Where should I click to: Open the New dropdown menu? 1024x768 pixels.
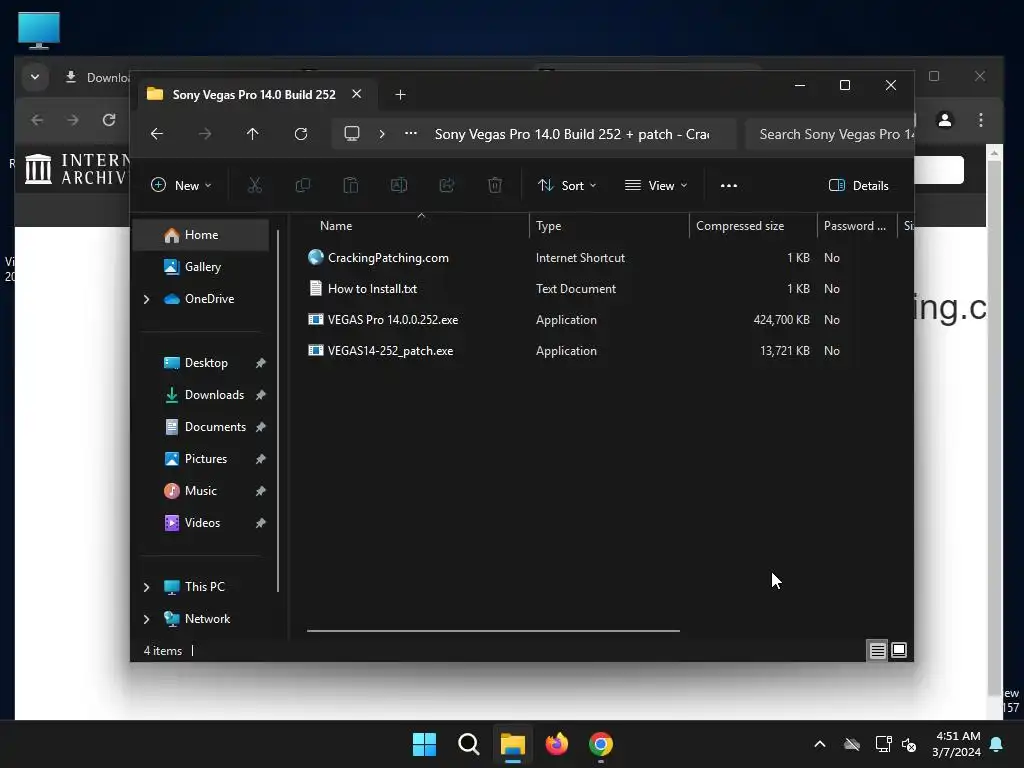181,185
